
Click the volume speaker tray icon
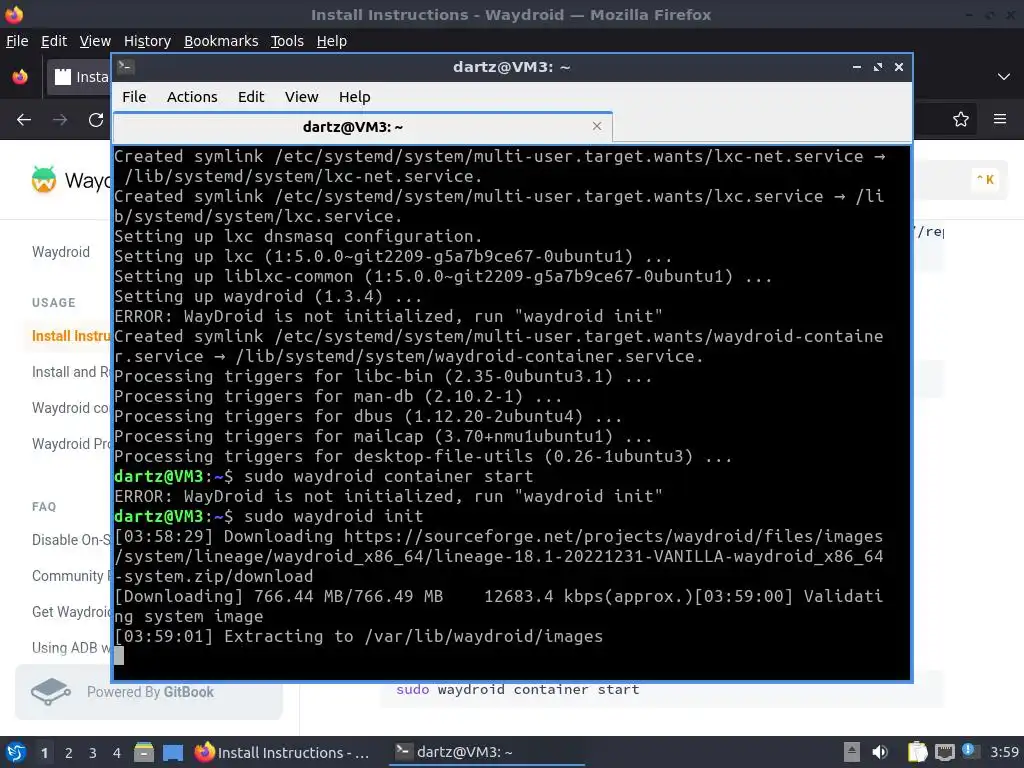tap(880, 752)
